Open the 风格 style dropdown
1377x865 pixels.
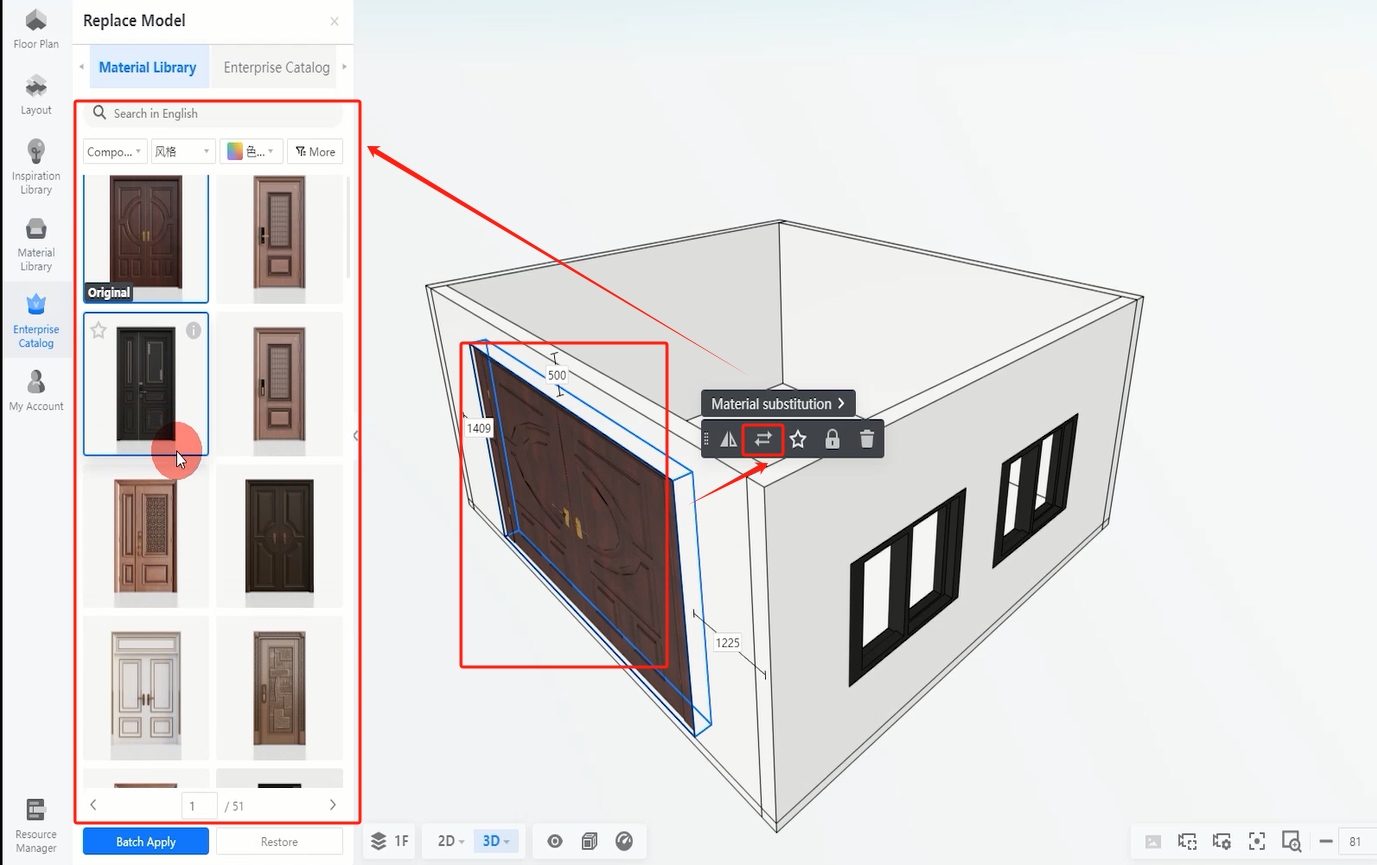click(183, 152)
